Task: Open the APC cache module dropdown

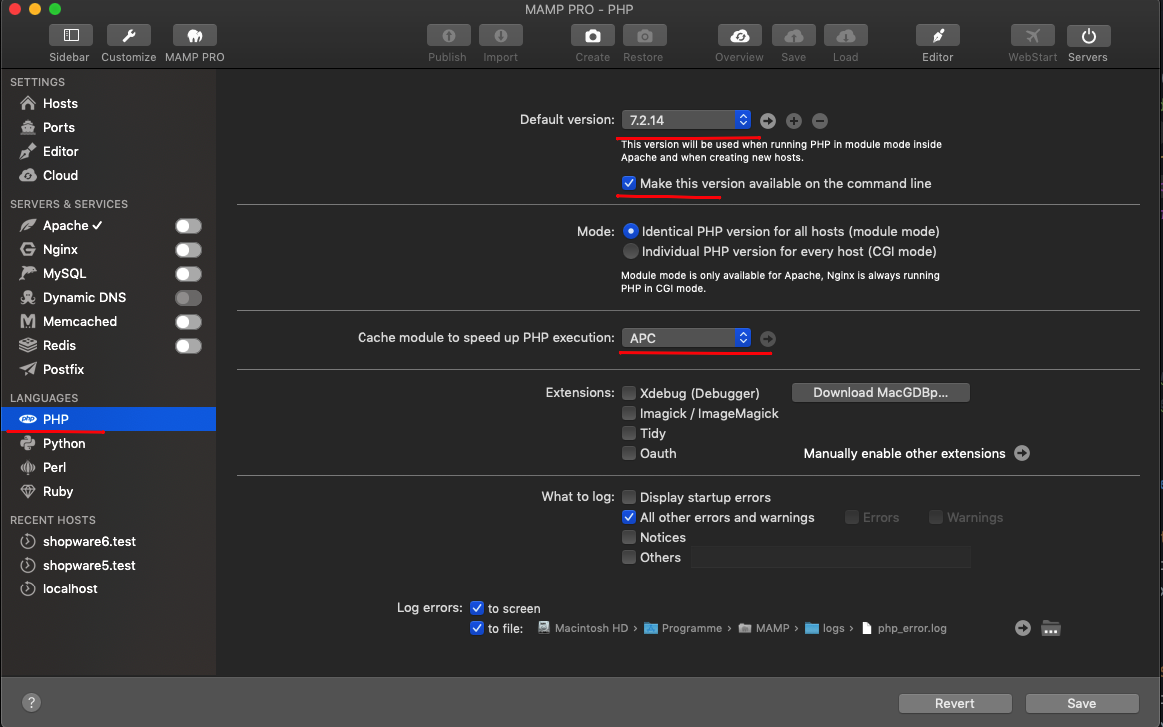Action: 686,338
